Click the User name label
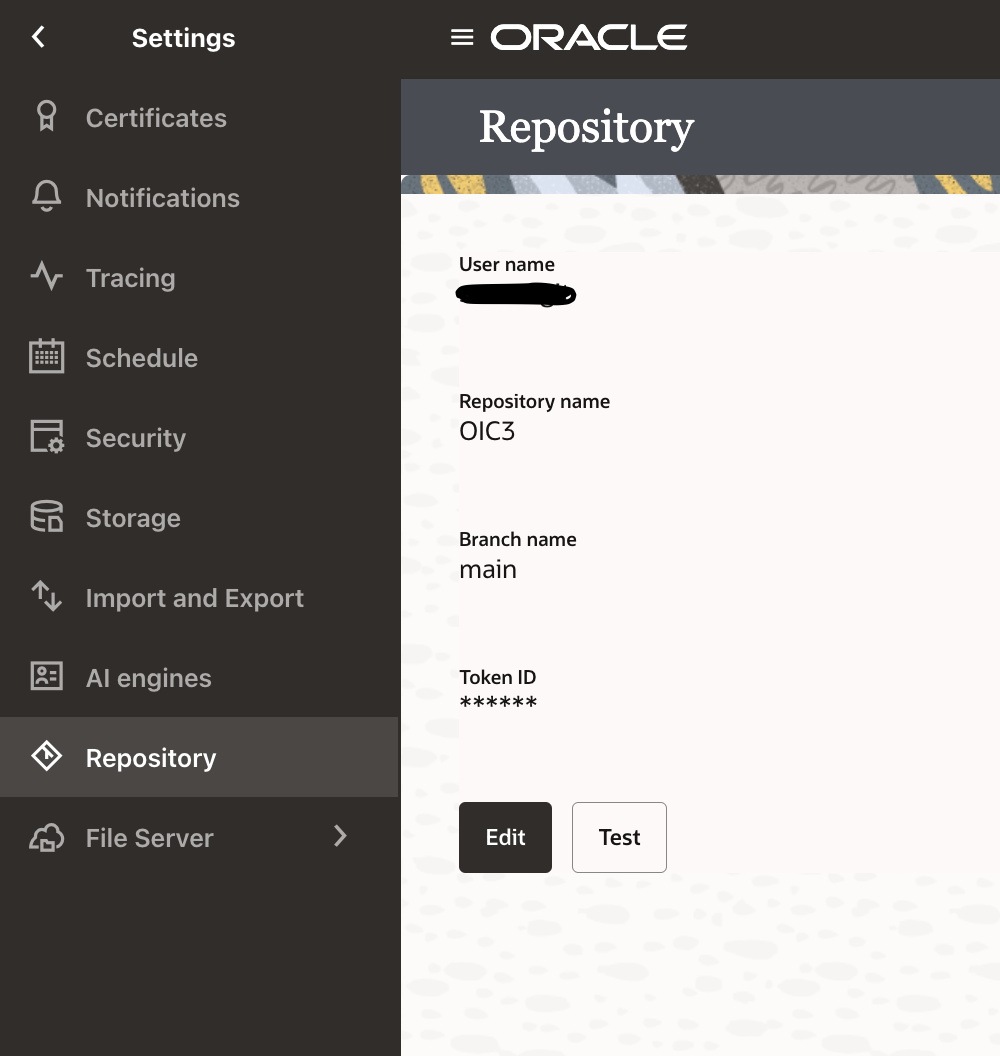1000x1056 pixels. [507, 264]
